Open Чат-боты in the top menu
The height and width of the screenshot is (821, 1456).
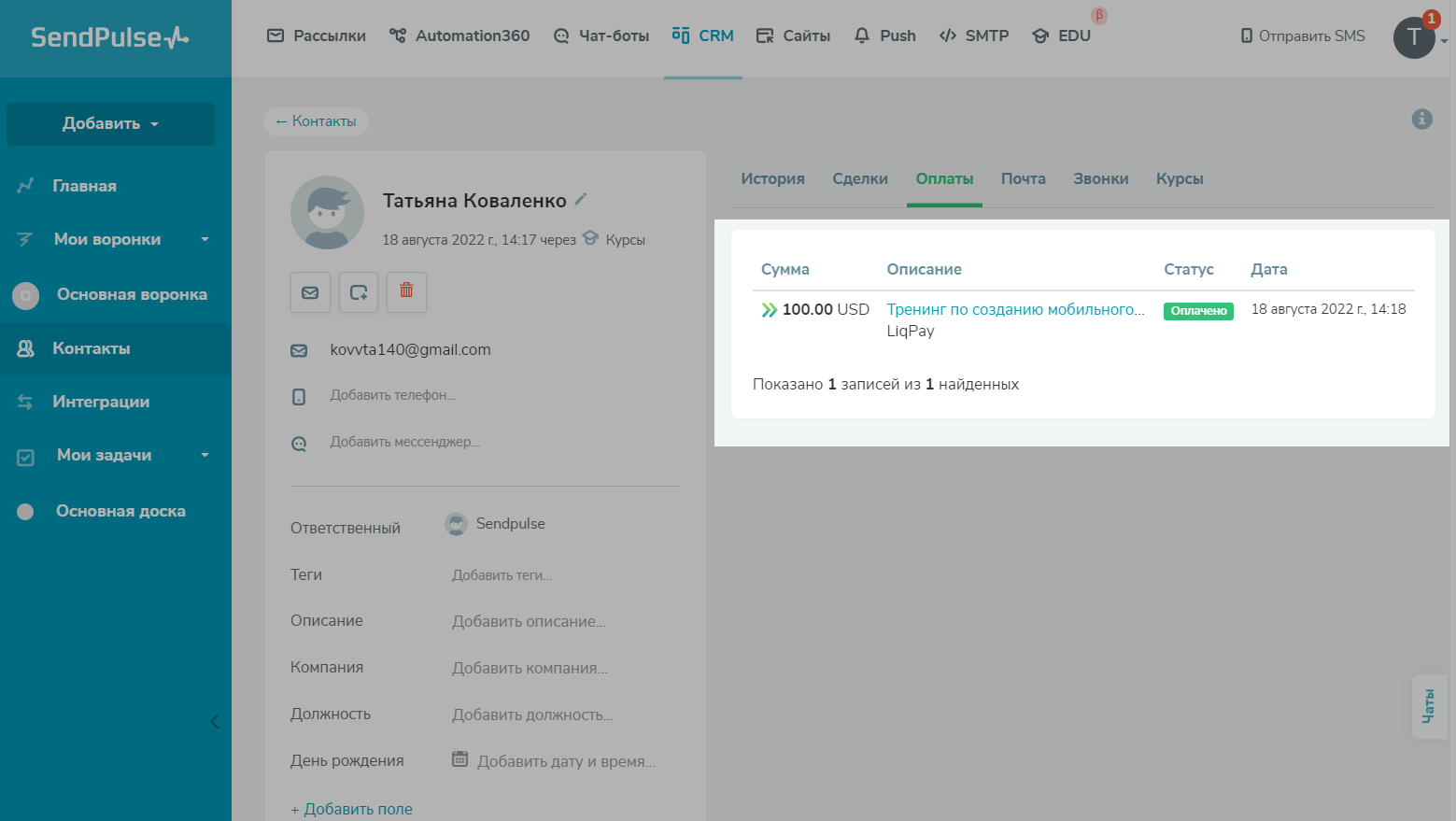601,35
